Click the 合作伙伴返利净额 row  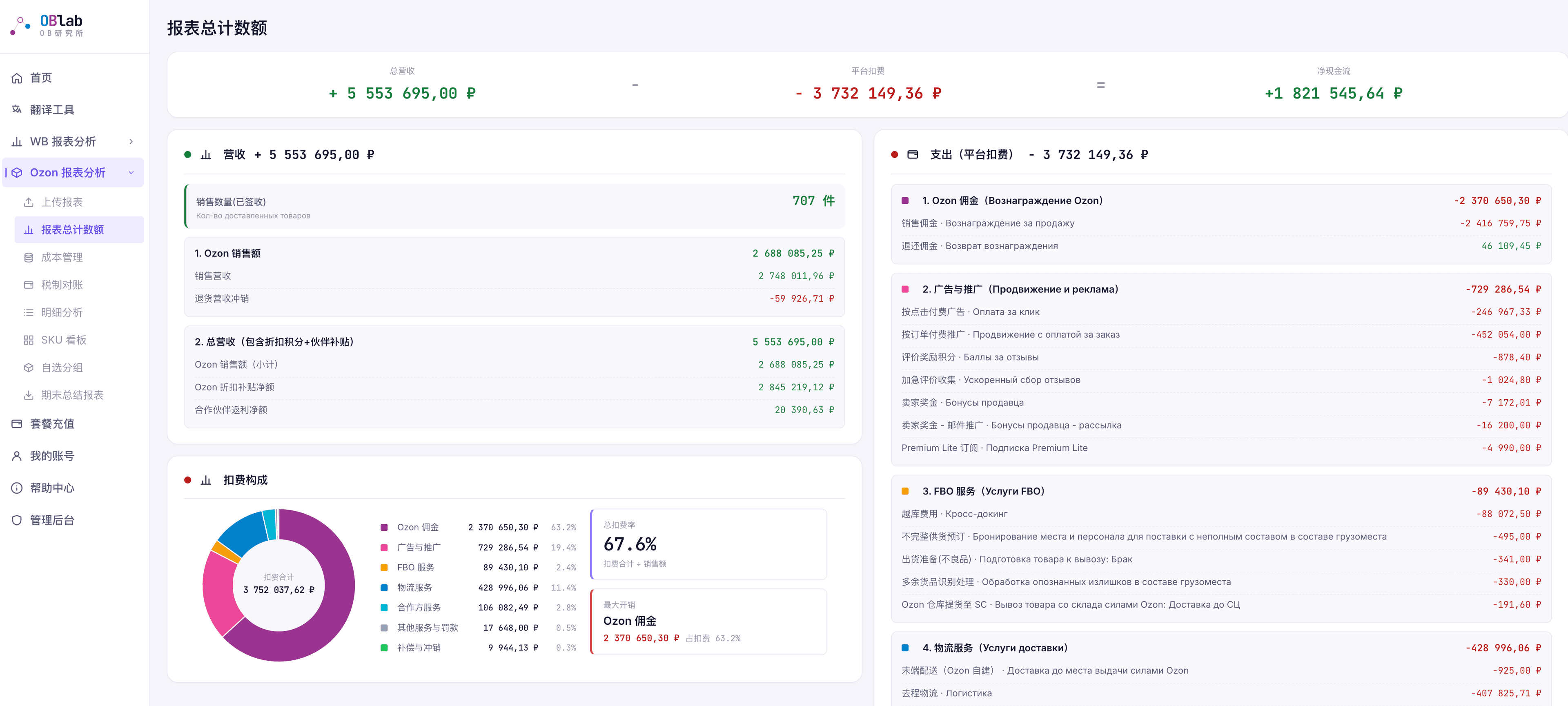pos(514,410)
